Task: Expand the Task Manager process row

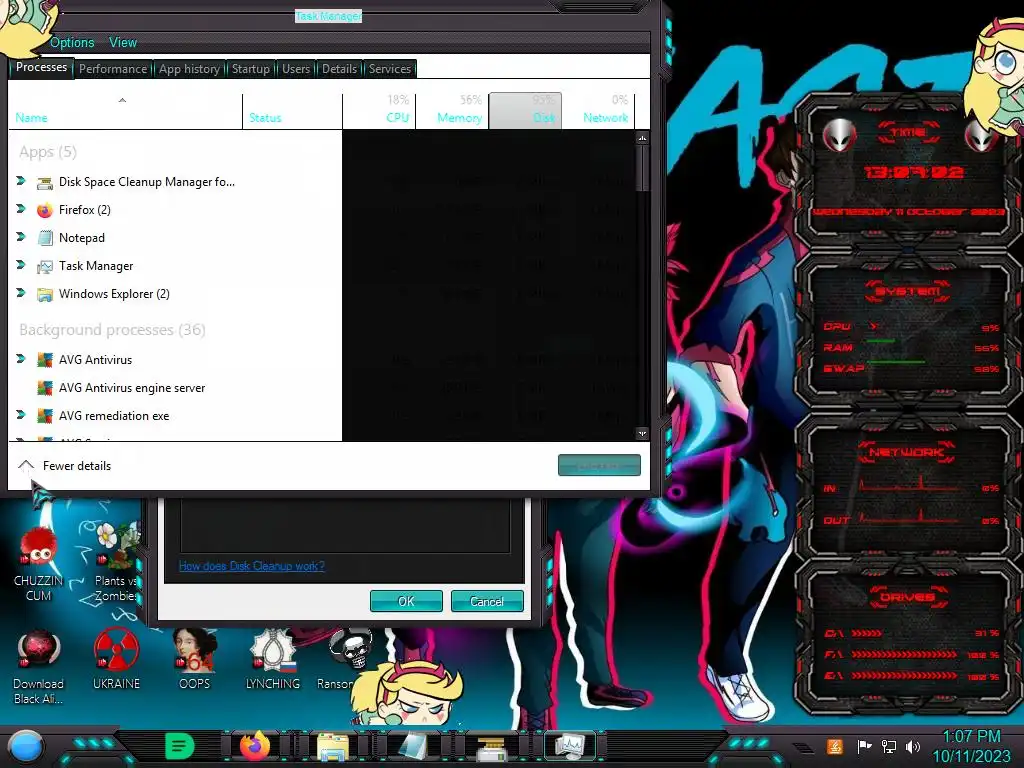Action: click(21, 265)
